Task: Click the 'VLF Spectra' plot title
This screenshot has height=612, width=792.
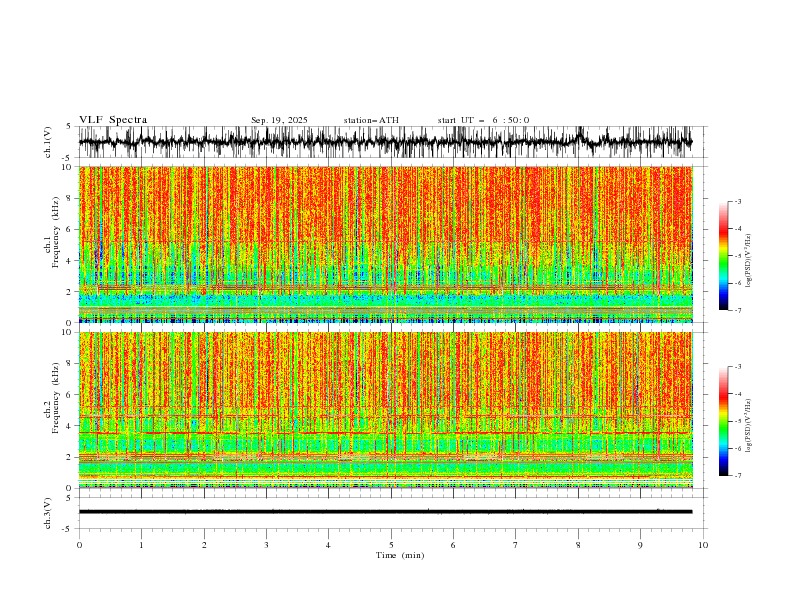Action: coord(113,120)
